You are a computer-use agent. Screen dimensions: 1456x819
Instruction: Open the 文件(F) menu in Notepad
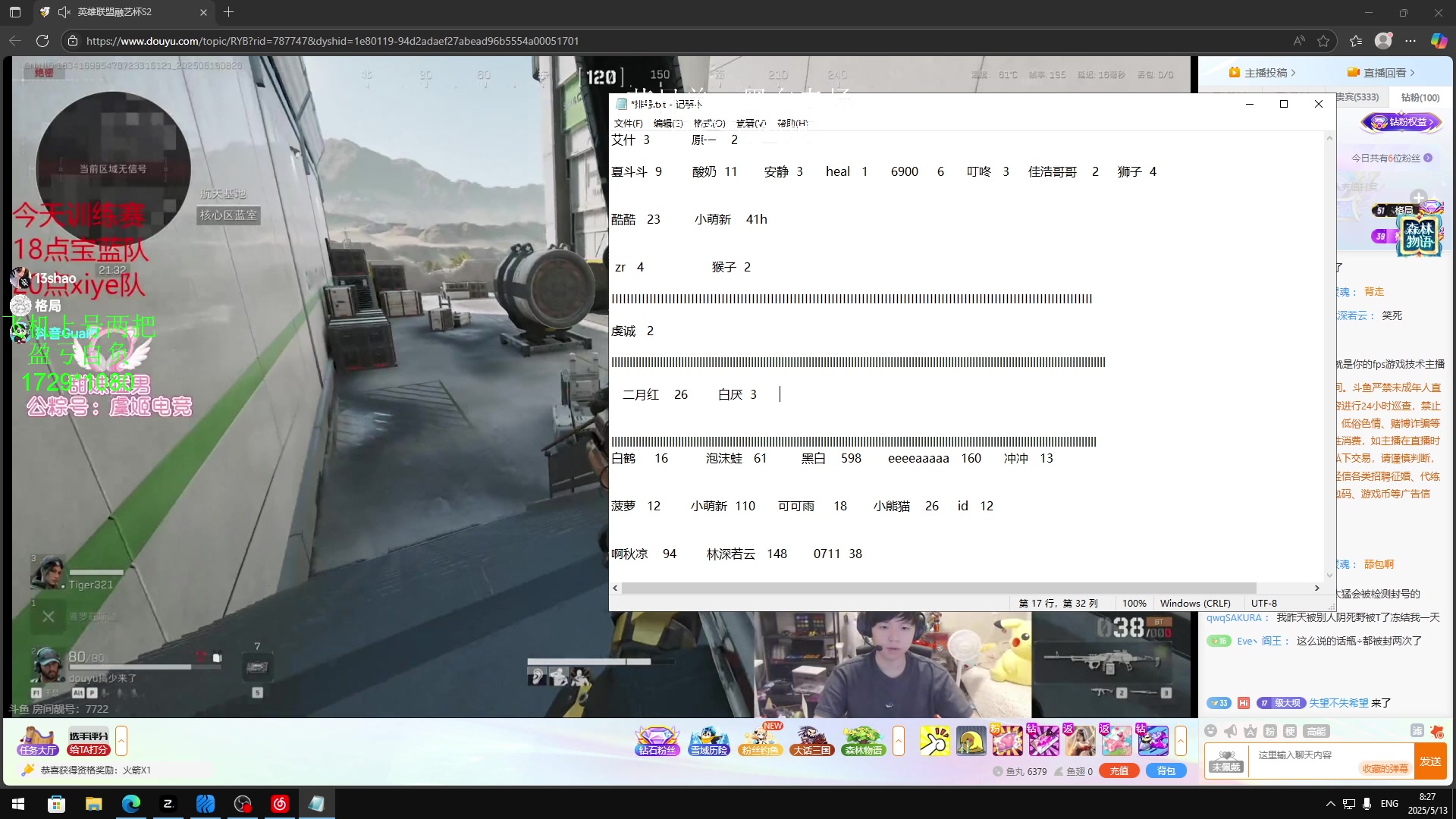click(x=628, y=123)
